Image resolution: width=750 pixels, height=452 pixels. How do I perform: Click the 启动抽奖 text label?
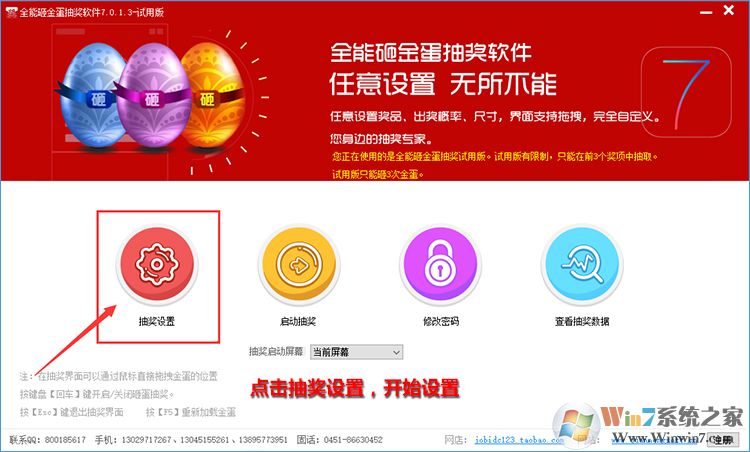pyautogui.click(x=298, y=321)
